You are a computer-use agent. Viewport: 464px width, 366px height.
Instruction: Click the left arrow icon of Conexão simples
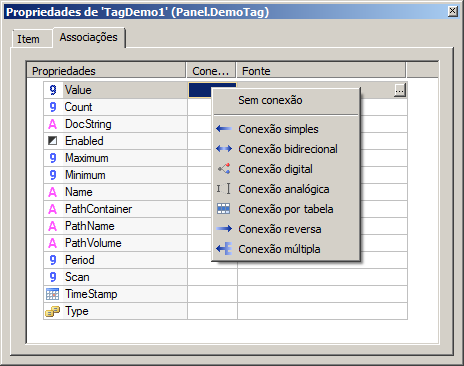224,129
